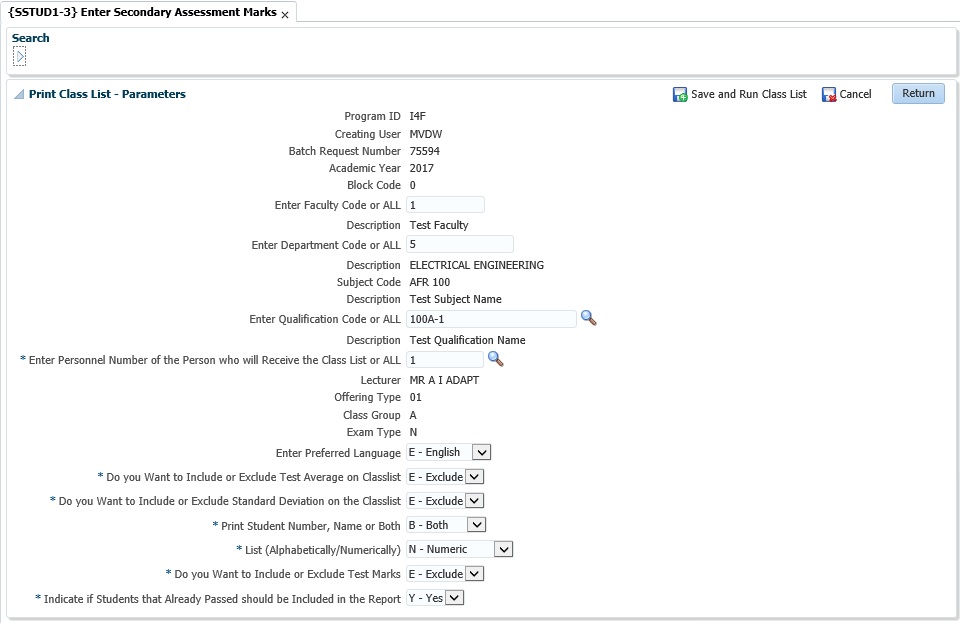The width and height of the screenshot is (963, 623).
Task: Close the Enter Secondary Assessment Marks tab
Action: [285, 15]
